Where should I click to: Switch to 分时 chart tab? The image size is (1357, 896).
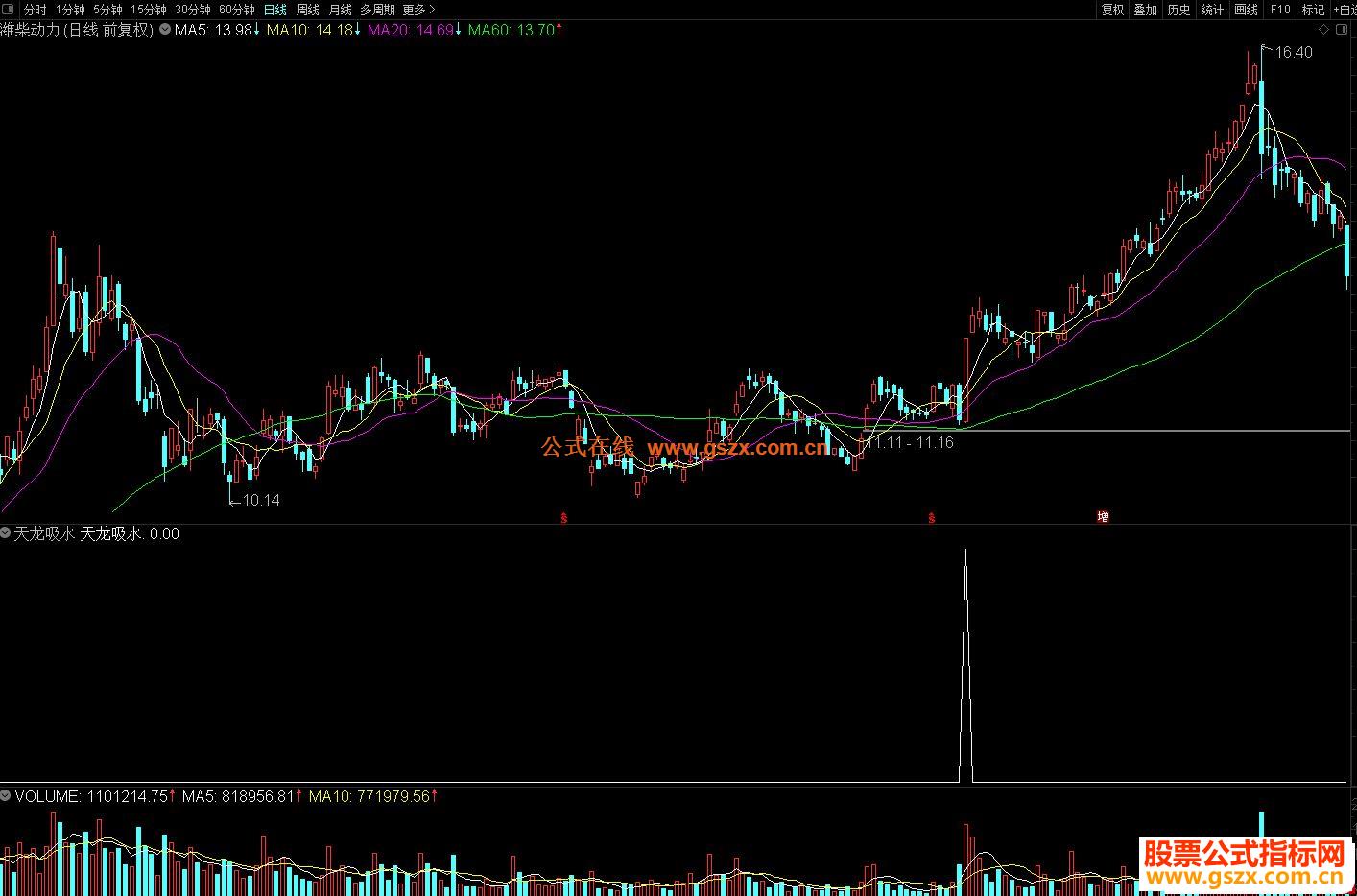pos(36,10)
